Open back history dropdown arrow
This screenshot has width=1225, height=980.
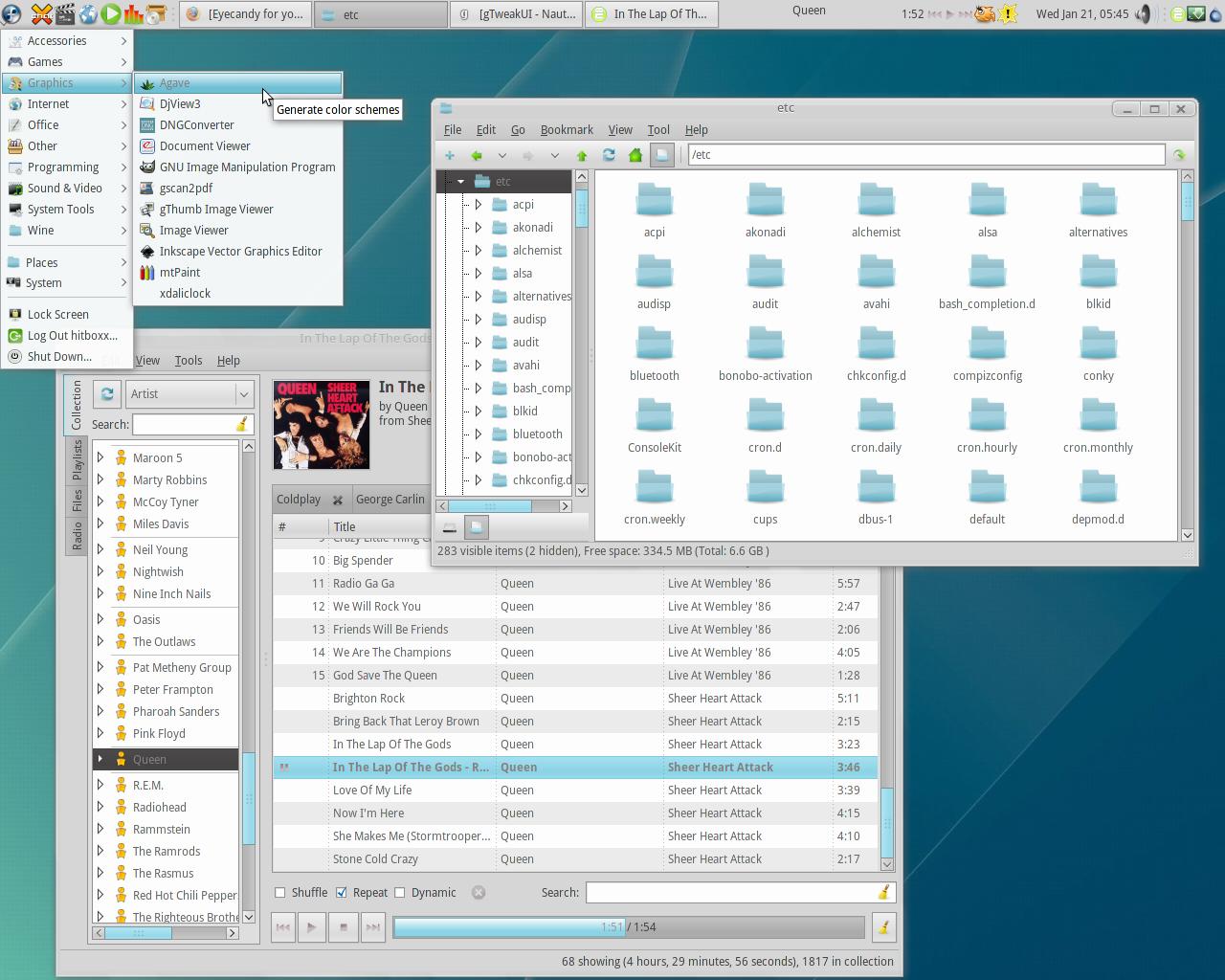coord(501,155)
